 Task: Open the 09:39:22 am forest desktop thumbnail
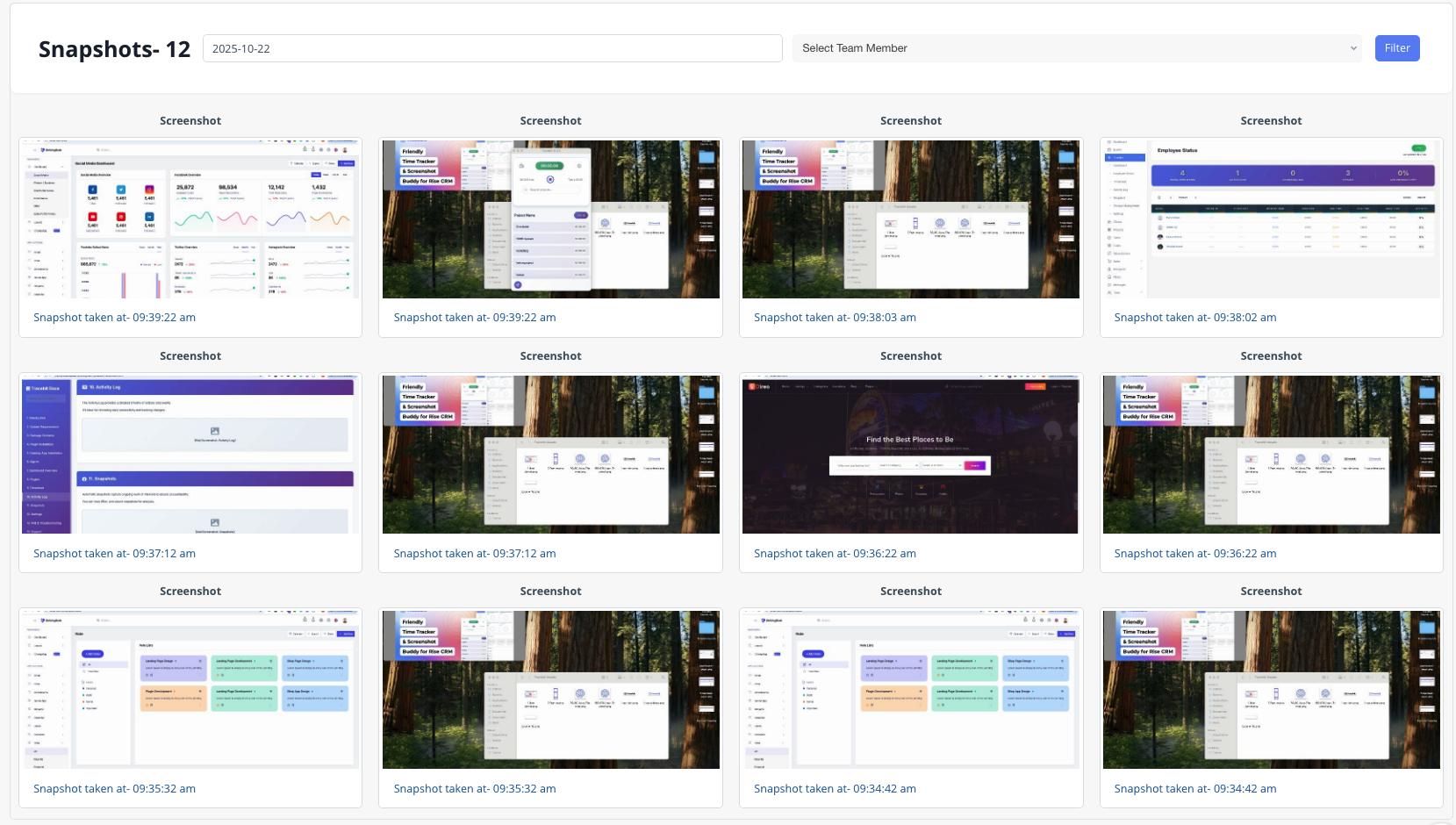[x=550, y=219]
